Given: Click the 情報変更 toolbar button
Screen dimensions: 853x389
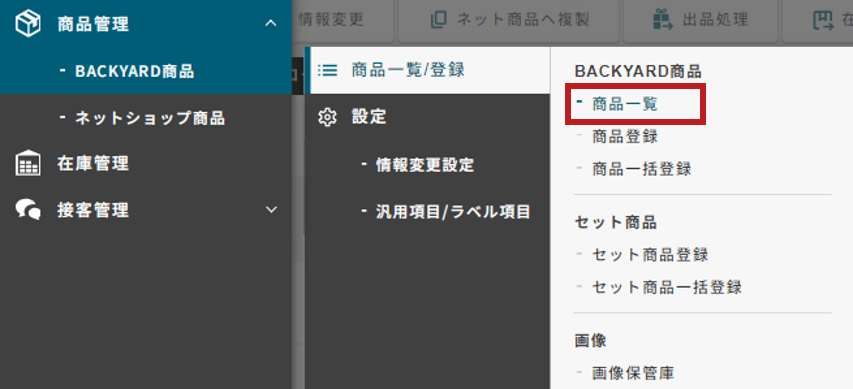Looking at the screenshot, I should pos(343,21).
